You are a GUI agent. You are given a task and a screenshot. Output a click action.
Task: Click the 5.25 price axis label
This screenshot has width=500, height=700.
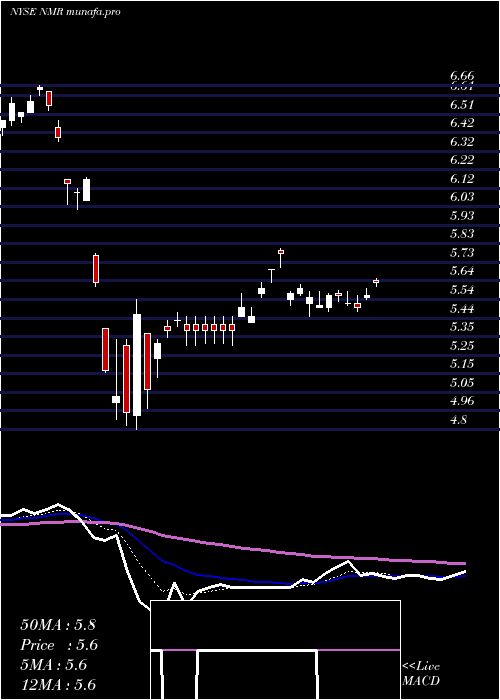(x=462, y=346)
